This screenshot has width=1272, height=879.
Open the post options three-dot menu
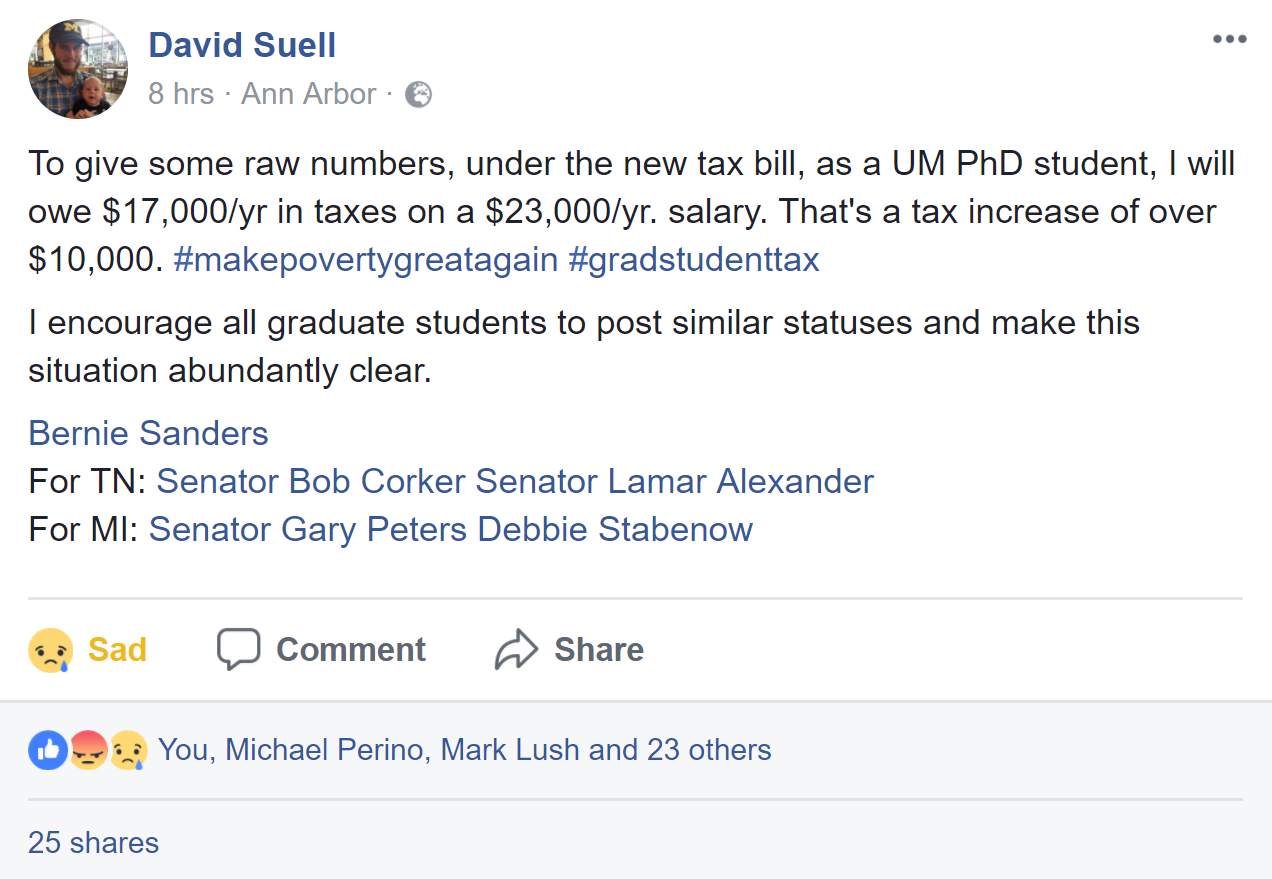tap(1229, 40)
